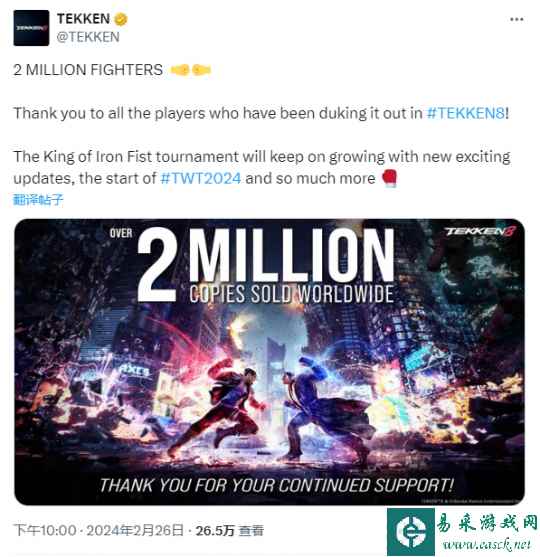Click the red boxing glove emoji
Screen dimensions: 540x557
point(389,178)
